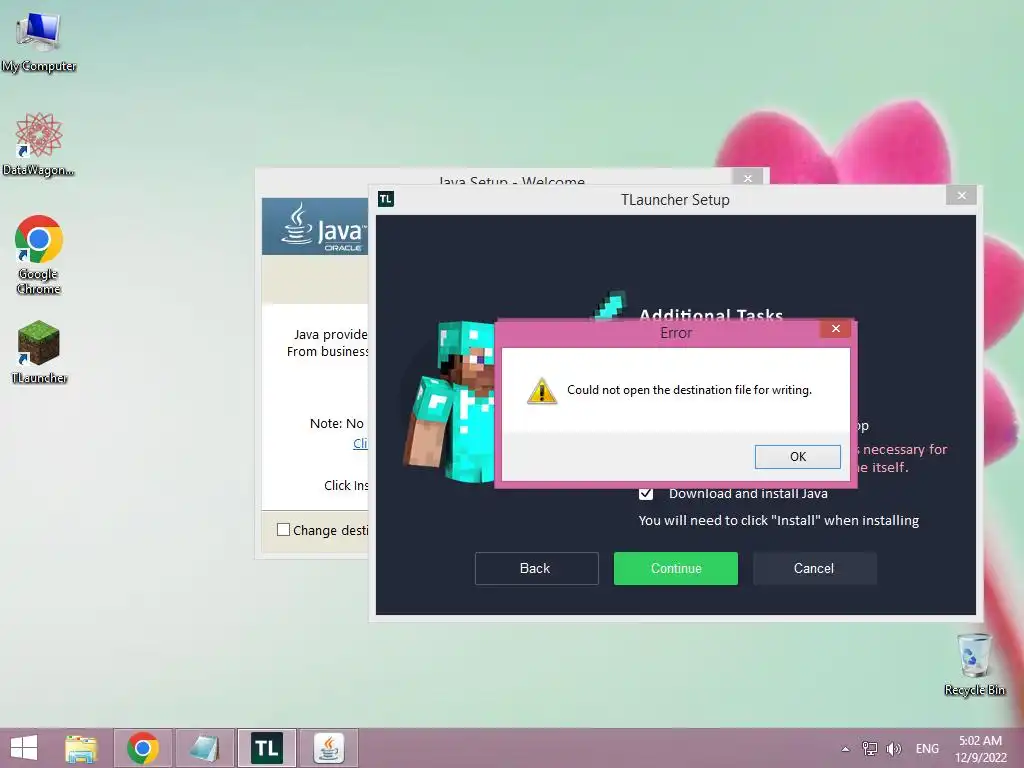Screen dimensions: 1024x768
Task: Open the TLauncher desktop shortcut
Action: coord(39,352)
